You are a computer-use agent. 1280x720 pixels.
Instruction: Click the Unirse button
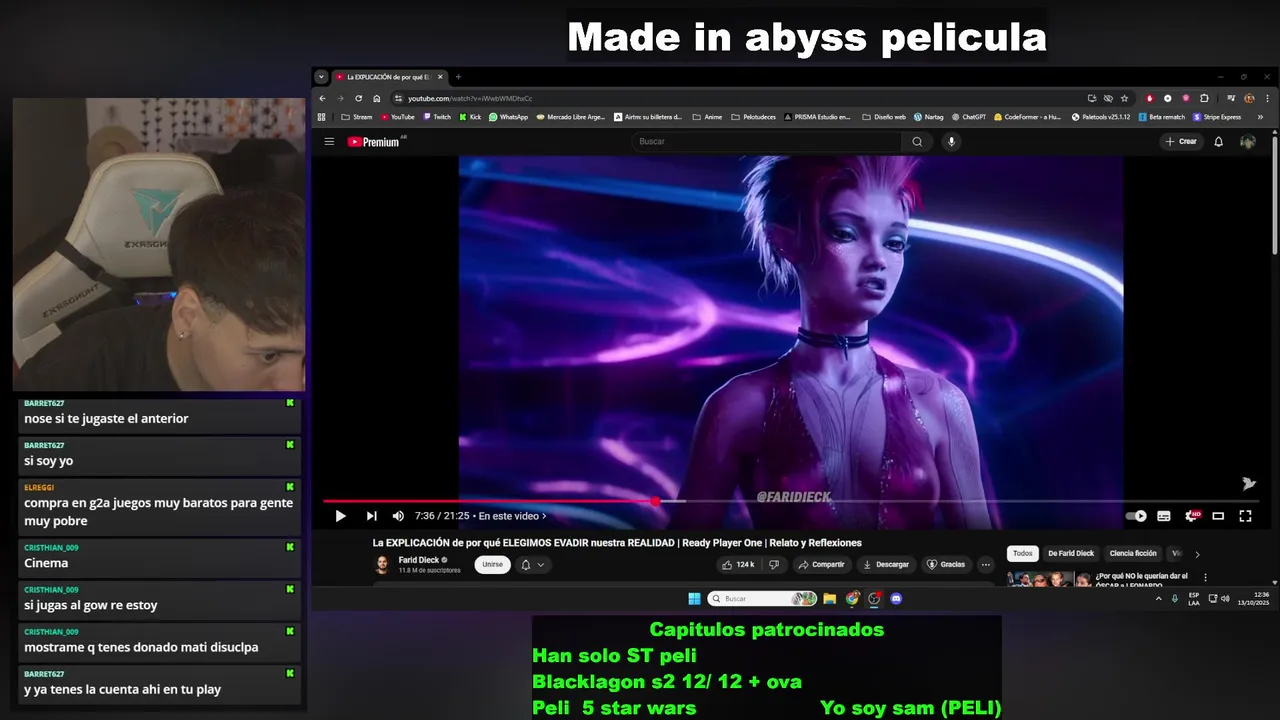(492, 564)
